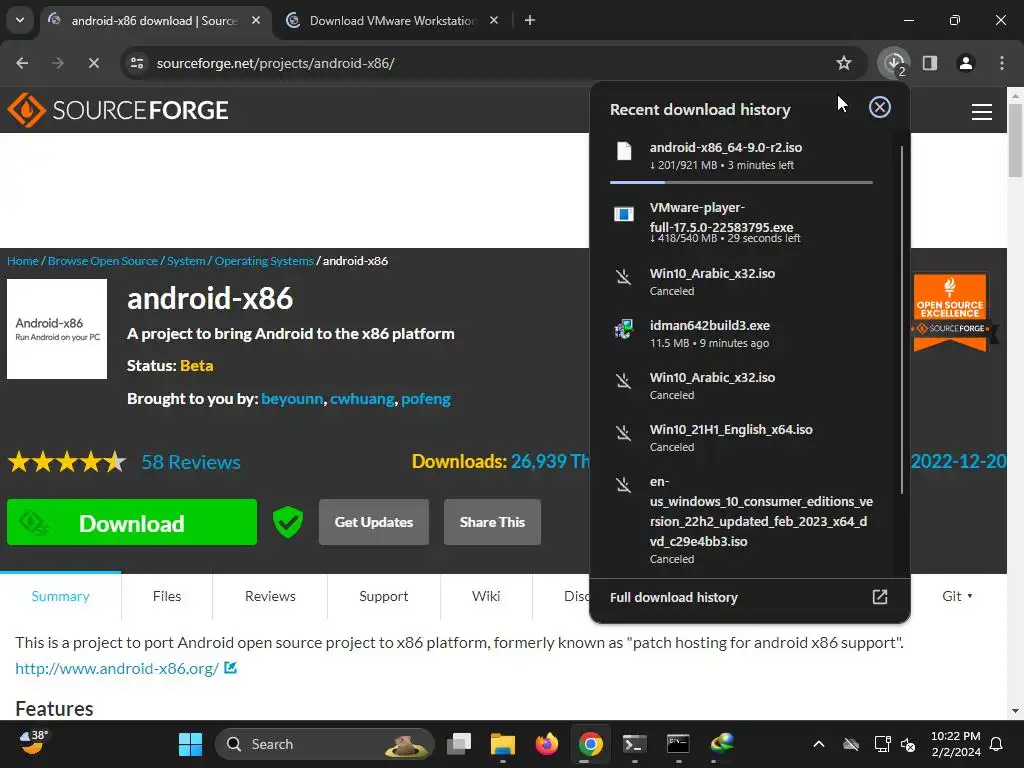
Task: Open the http://www.android-x86.org/ link
Action: click(117, 669)
